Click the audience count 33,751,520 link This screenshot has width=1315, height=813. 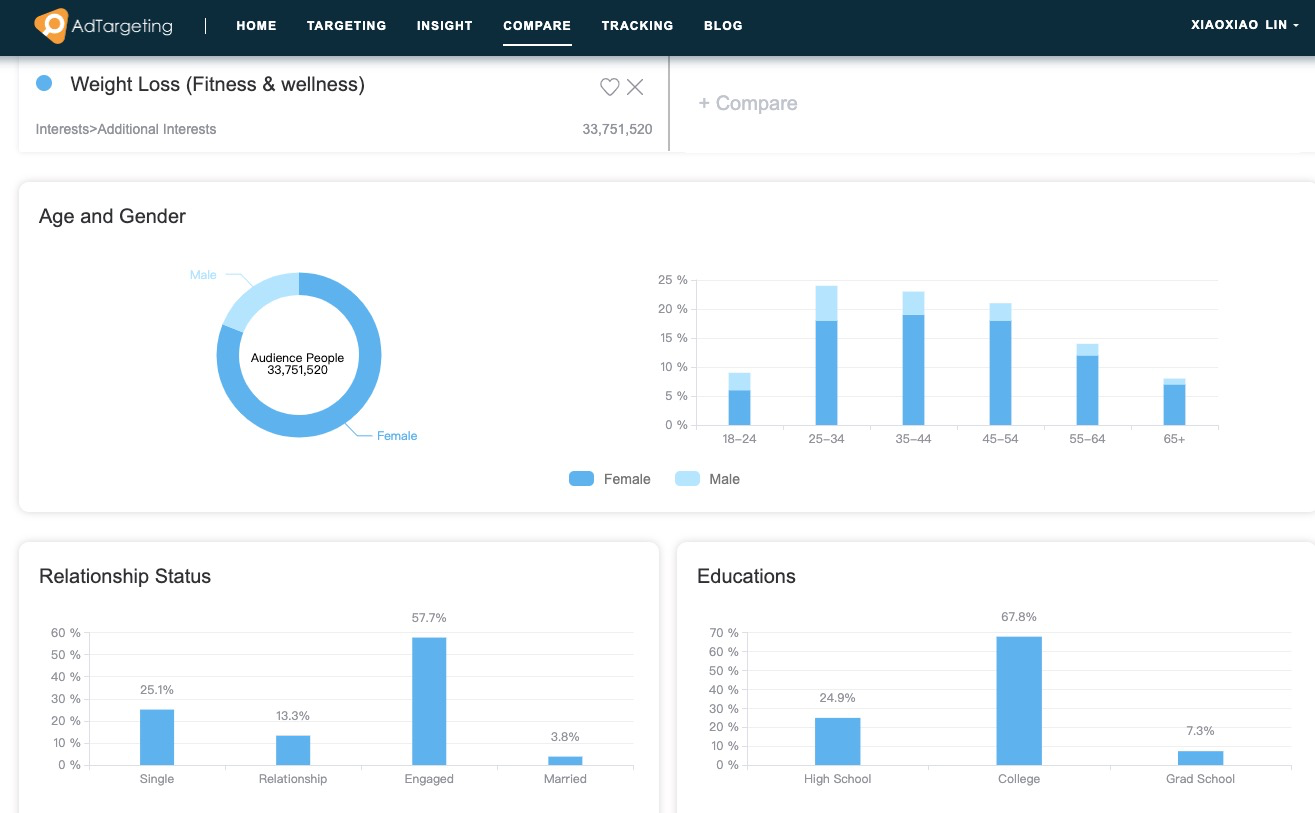tap(617, 130)
